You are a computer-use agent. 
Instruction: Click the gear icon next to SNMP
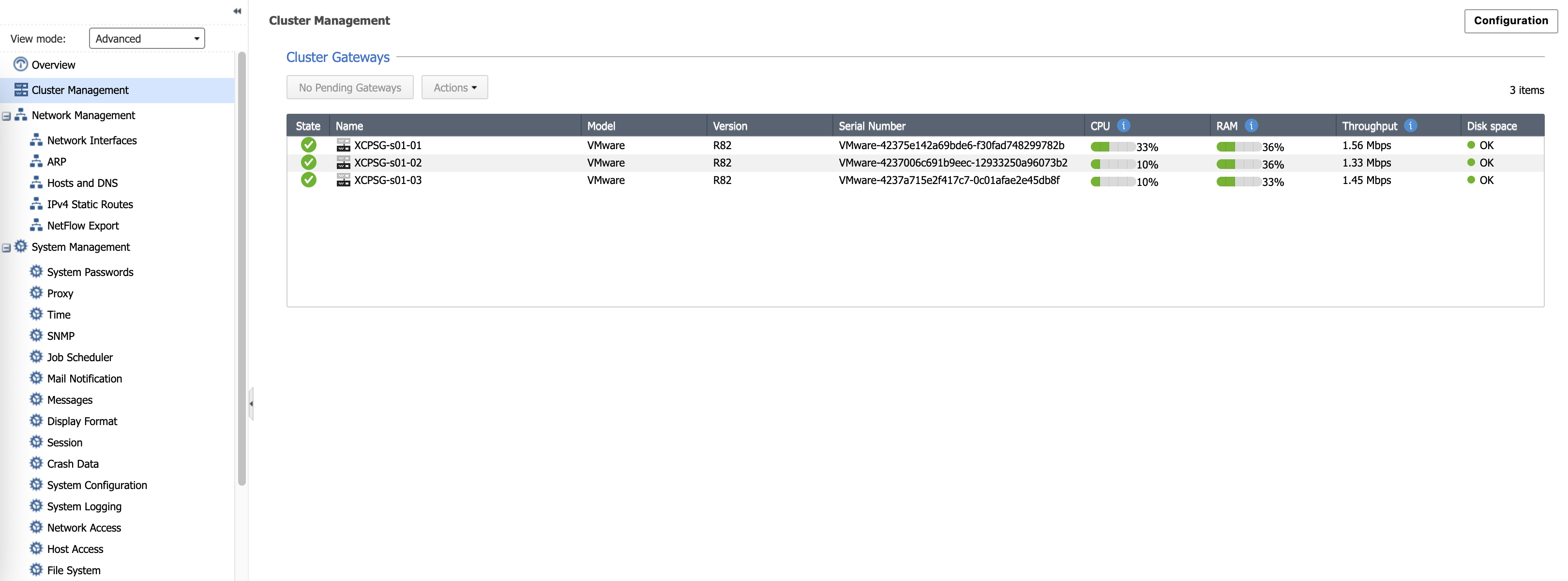tap(36, 336)
